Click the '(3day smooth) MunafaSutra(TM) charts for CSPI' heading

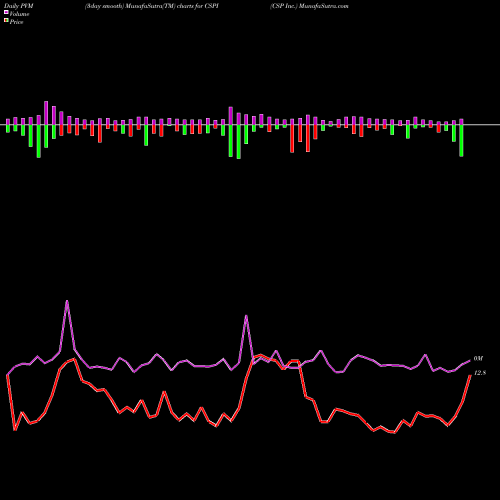(152, 6)
